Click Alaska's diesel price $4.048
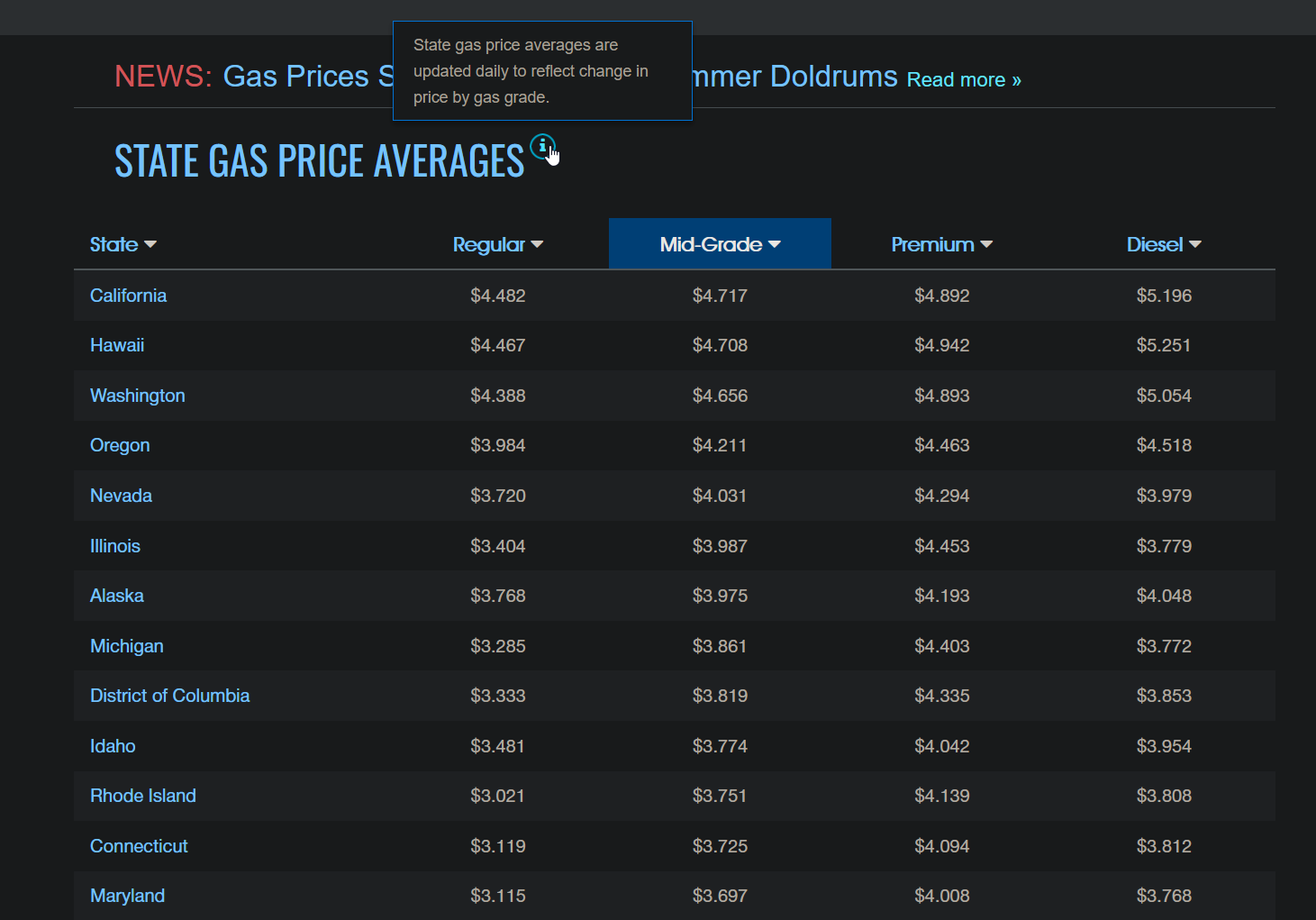Screen dimensions: 1316x920 tap(1164, 596)
